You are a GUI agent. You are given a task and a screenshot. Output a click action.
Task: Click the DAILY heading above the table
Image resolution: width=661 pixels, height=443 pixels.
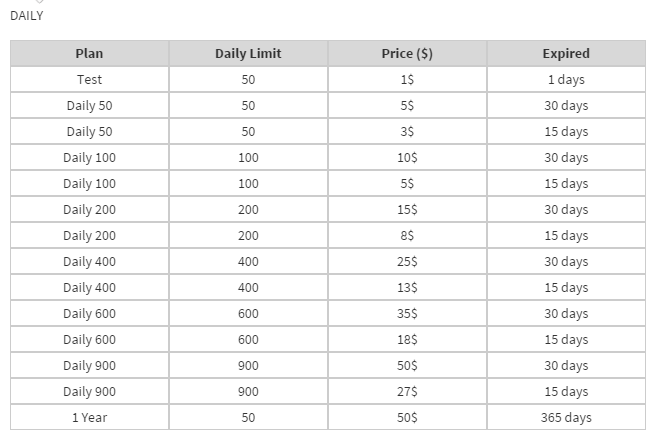(26, 16)
